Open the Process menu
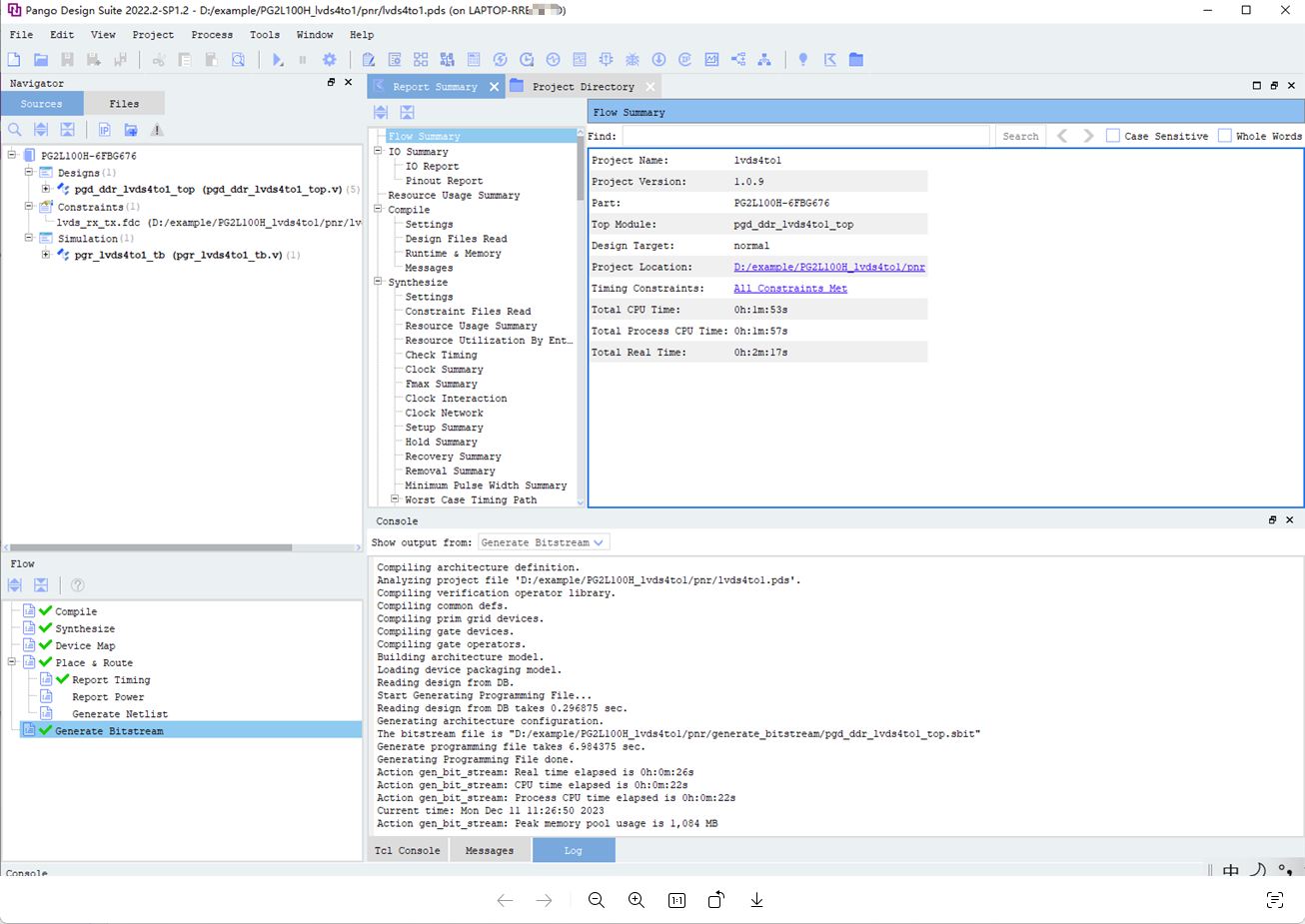The width and height of the screenshot is (1305, 924). tap(212, 35)
